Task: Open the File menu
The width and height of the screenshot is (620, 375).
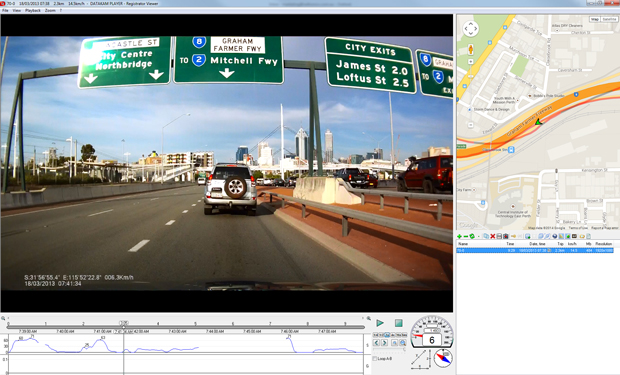Action: click(x=5, y=10)
